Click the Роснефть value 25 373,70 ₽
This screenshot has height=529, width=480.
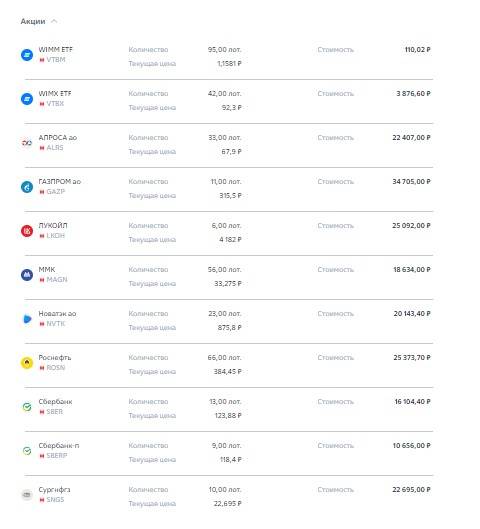412,358
